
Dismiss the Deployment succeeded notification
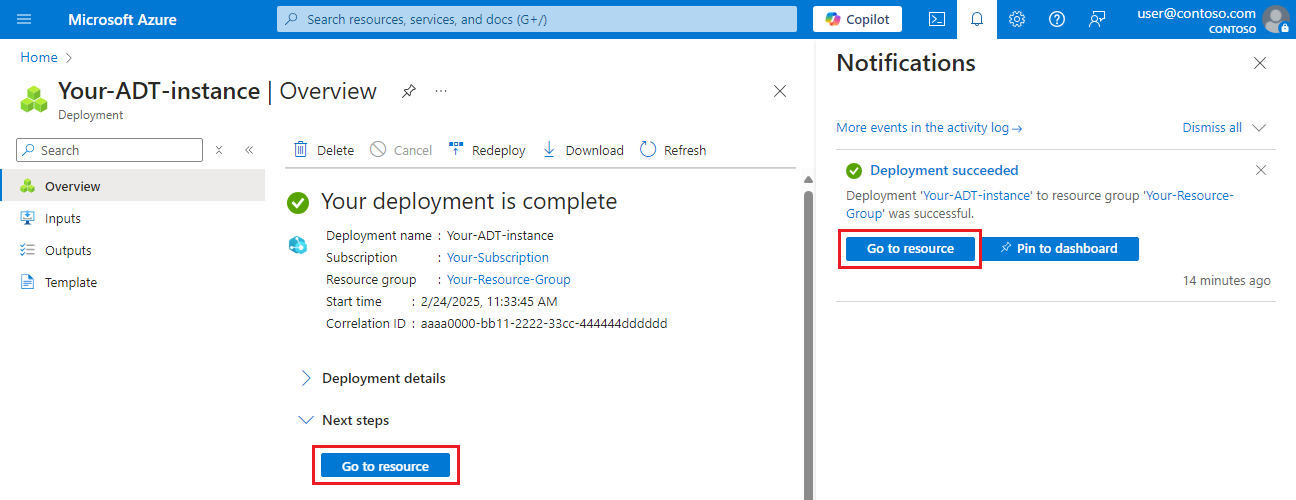tap(1261, 170)
